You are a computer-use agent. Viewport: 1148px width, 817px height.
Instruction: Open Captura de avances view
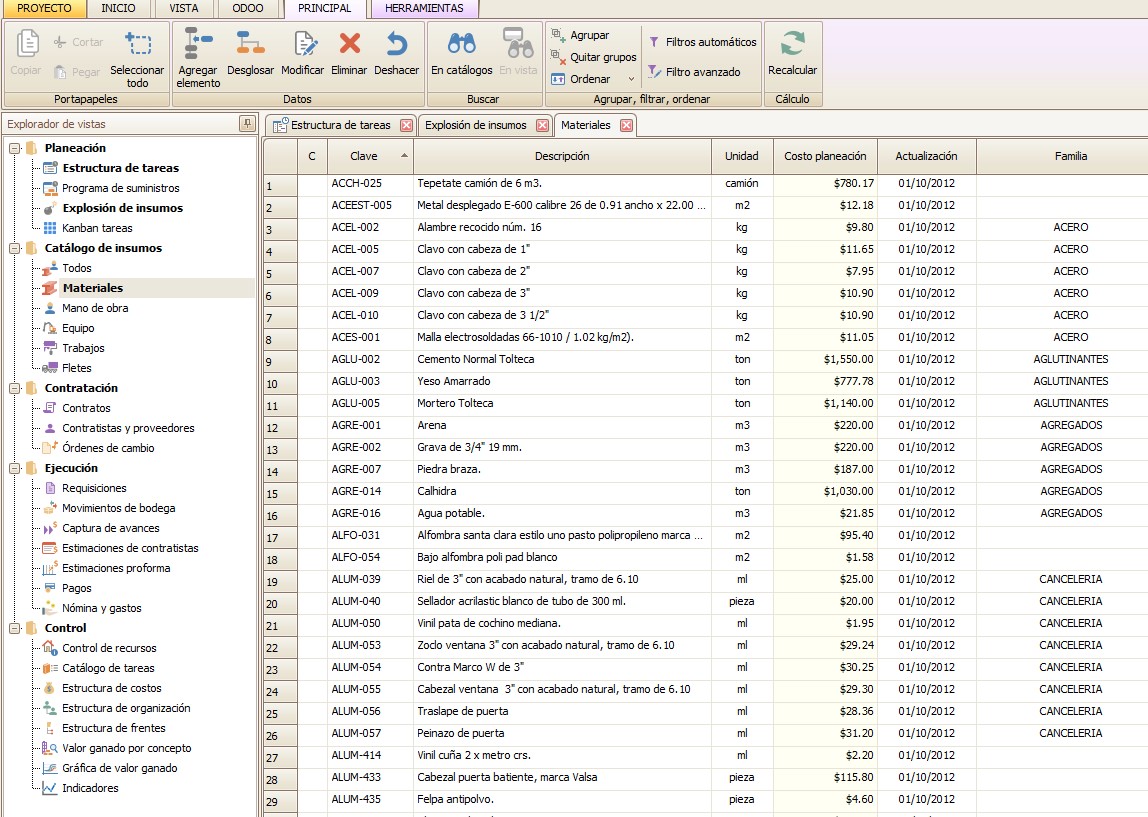tap(111, 528)
